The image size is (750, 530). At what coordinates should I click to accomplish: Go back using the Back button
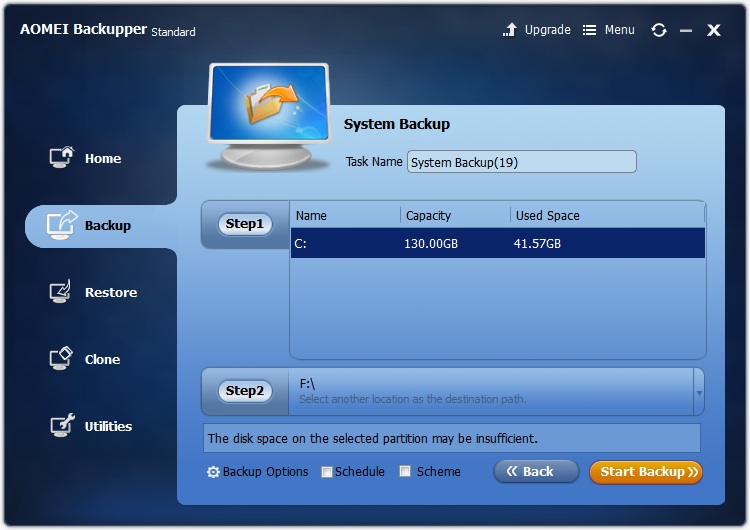click(536, 472)
